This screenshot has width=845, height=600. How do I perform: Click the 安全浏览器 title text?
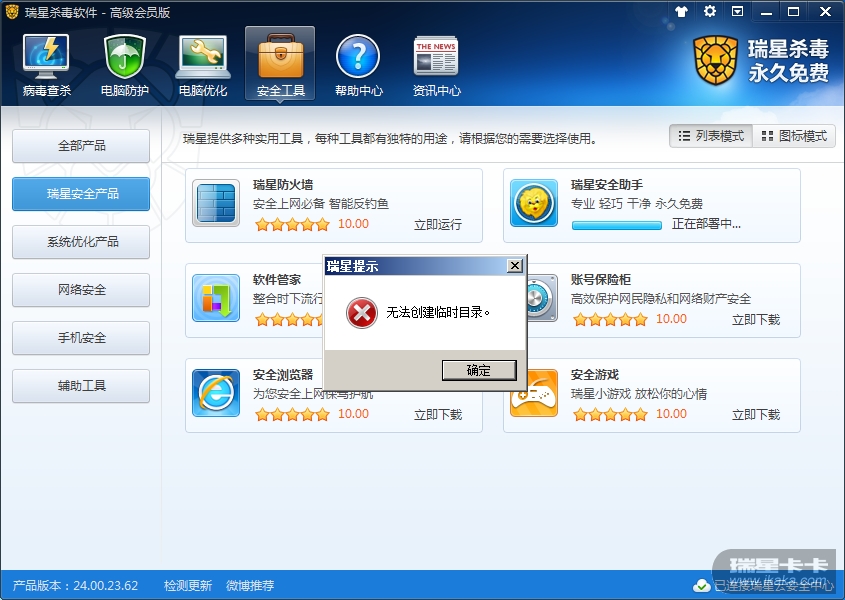(x=283, y=375)
